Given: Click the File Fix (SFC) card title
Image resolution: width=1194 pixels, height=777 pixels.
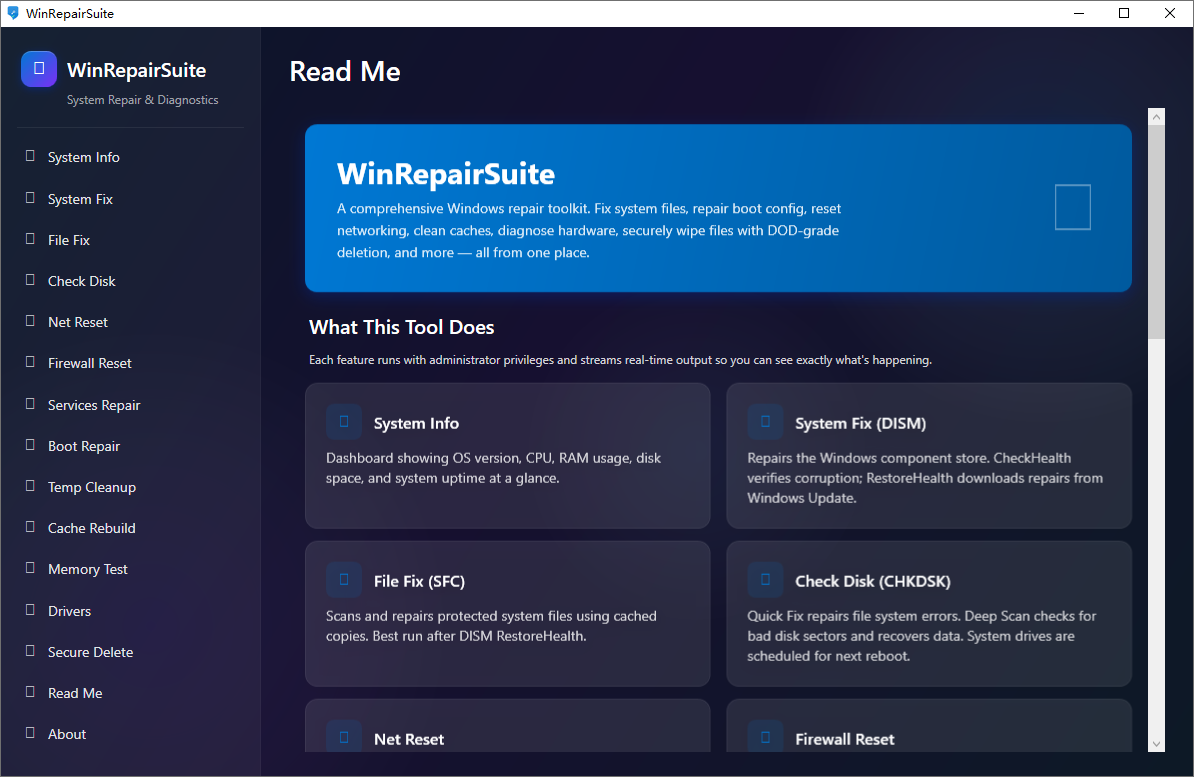Looking at the screenshot, I should coord(419,581).
